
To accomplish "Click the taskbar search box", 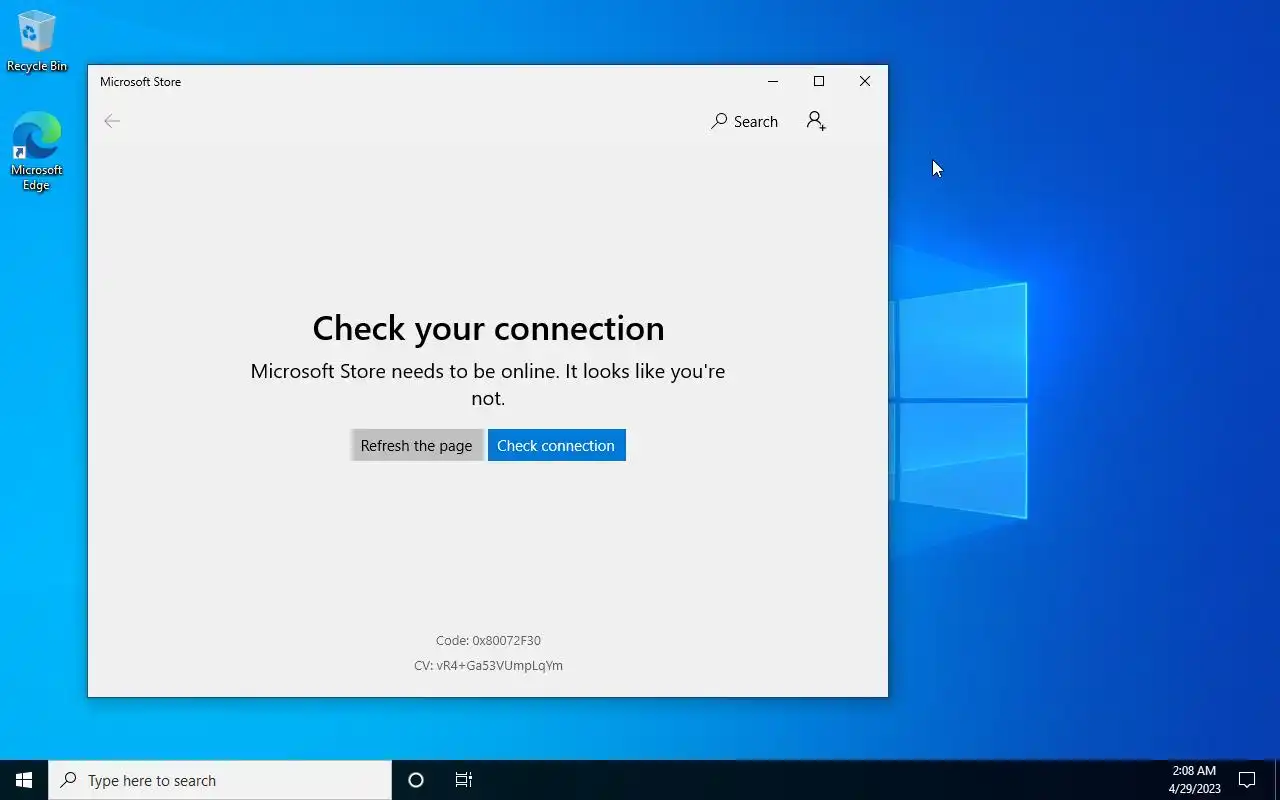I will [220, 780].
